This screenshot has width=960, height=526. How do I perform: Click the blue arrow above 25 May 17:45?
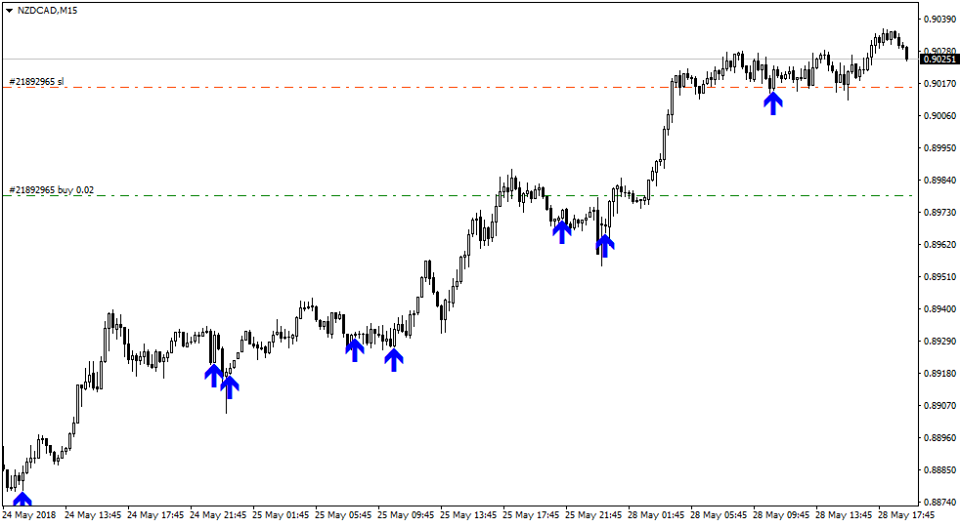[x=562, y=231]
